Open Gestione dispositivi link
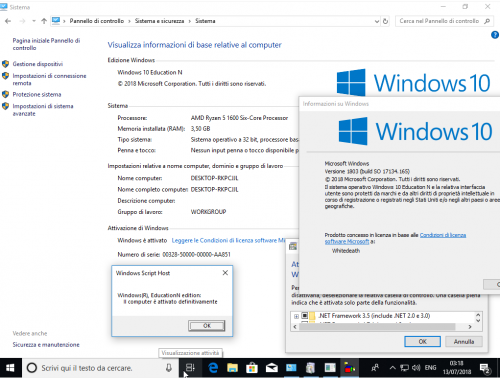This screenshot has height=378, width=500. point(38,64)
